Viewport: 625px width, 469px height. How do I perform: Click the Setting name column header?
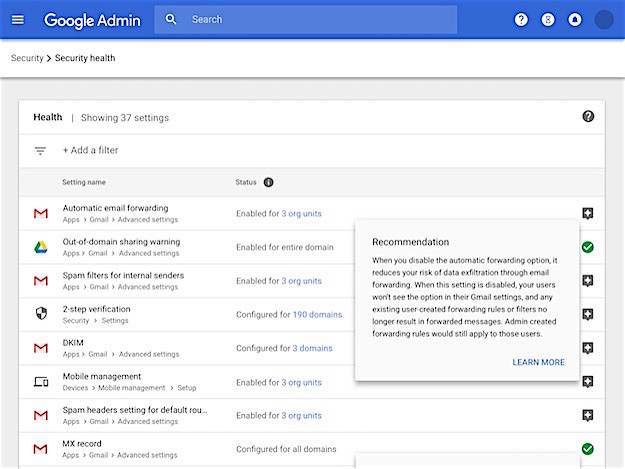pyautogui.click(x=84, y=182)
